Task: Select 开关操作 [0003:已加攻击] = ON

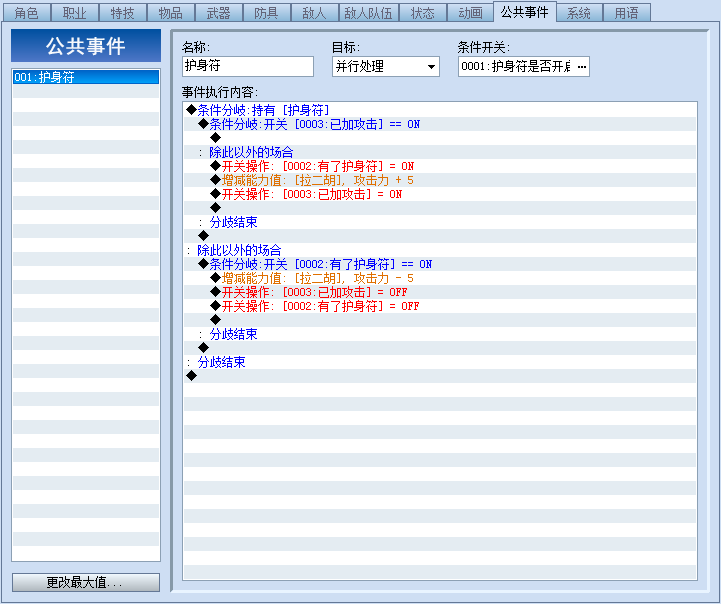Action: coord(440,194)
